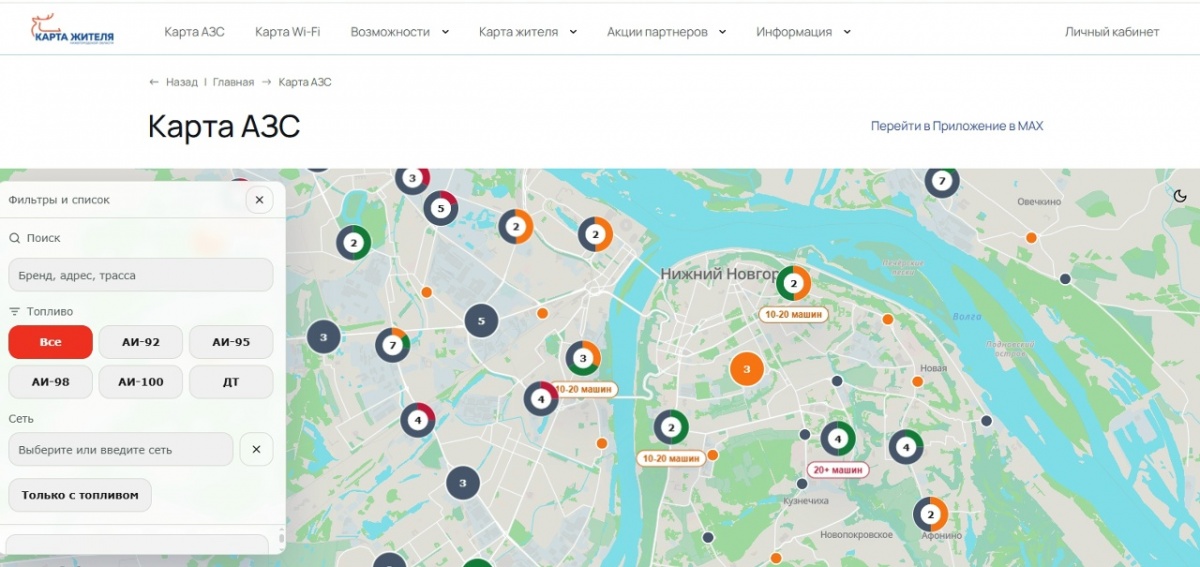
Task: Focus the Бренд, адрес, трасса search field
Action: [140, 275]
